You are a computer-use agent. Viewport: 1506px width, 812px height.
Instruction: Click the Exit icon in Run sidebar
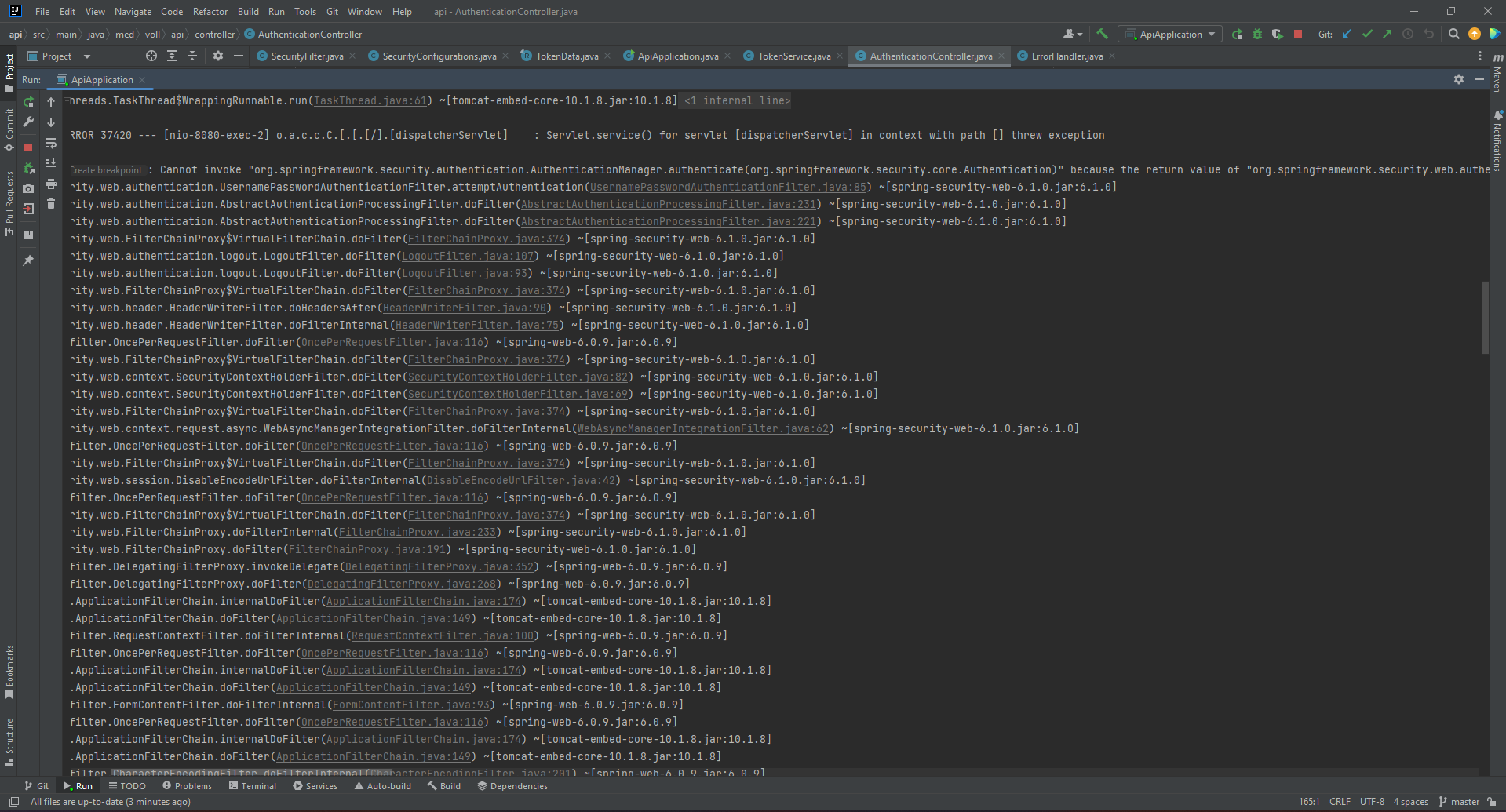click(x=28, y=209)
